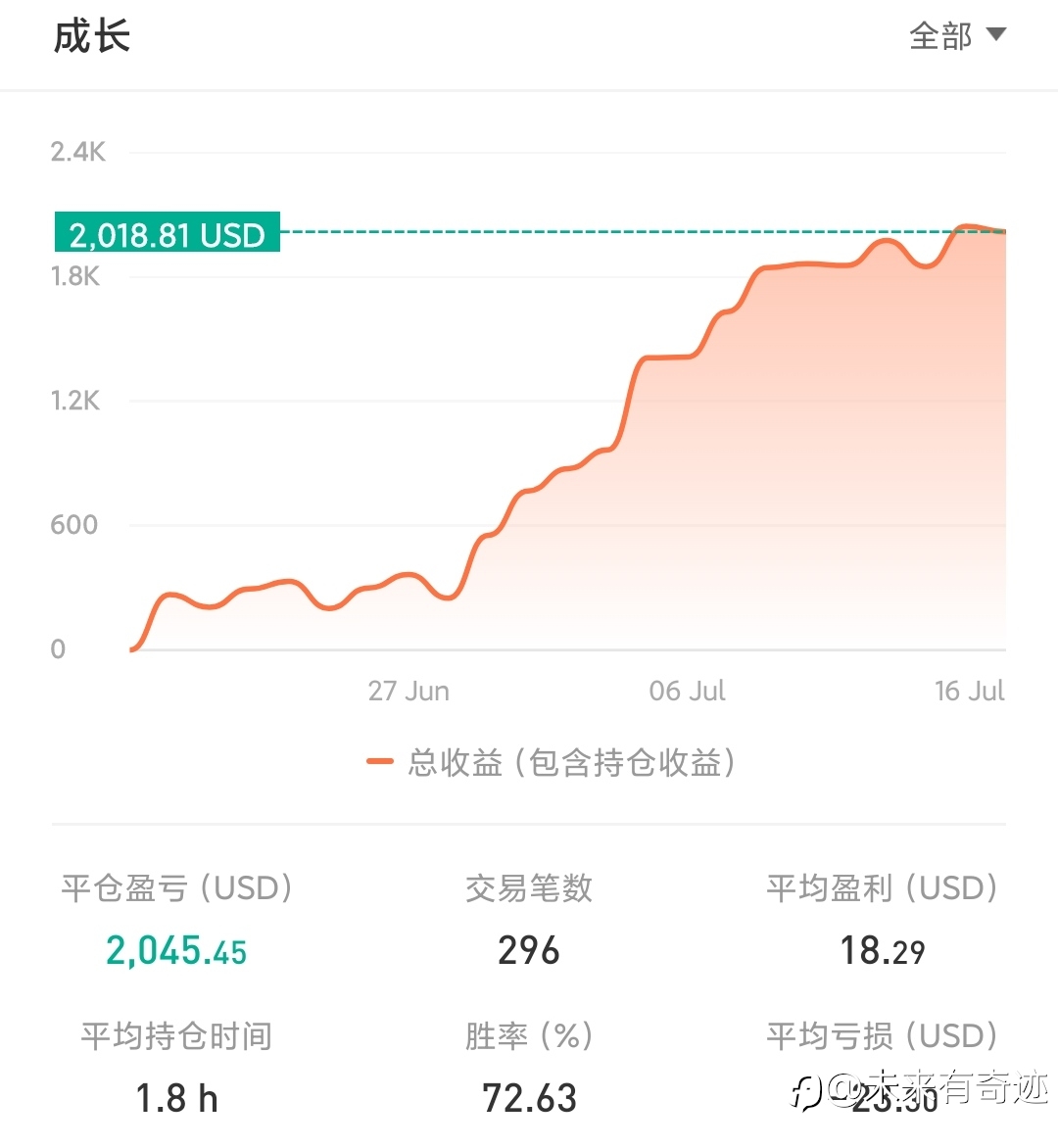This screenshot has height=1148, width=1058.
Task: Select the 胜率 value 72.63
Action: [529, 1098]
